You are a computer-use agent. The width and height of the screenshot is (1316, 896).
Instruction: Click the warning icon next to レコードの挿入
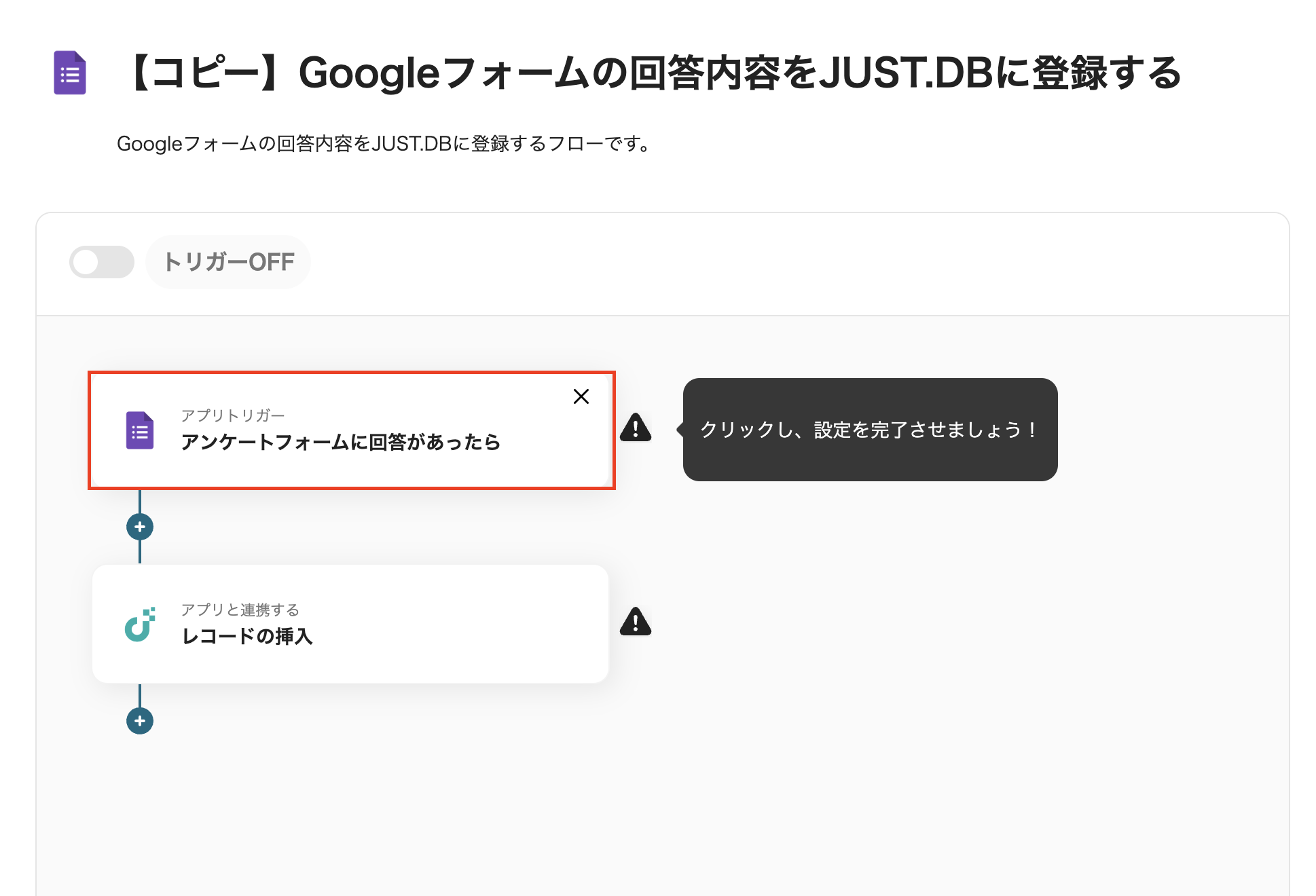point(635,622)
